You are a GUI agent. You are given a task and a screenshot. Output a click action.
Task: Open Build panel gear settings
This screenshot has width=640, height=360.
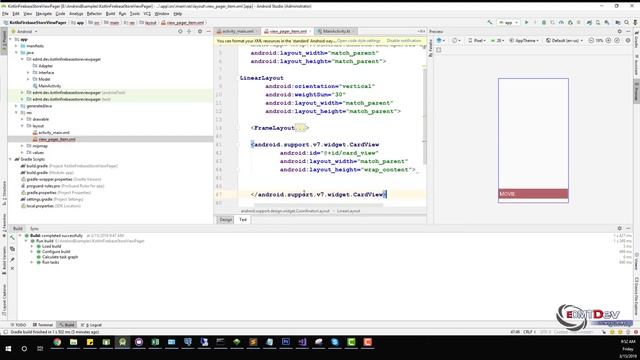pyautogui.click(x=619, y=229)
